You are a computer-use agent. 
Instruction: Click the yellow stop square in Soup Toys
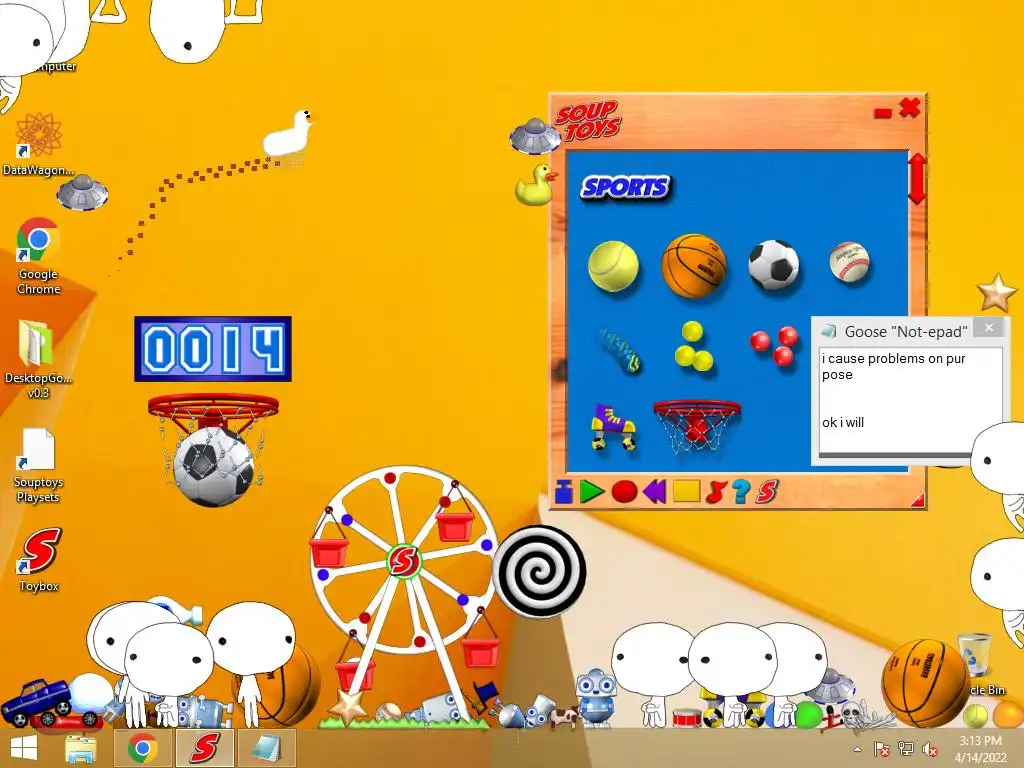coord(686,491)
